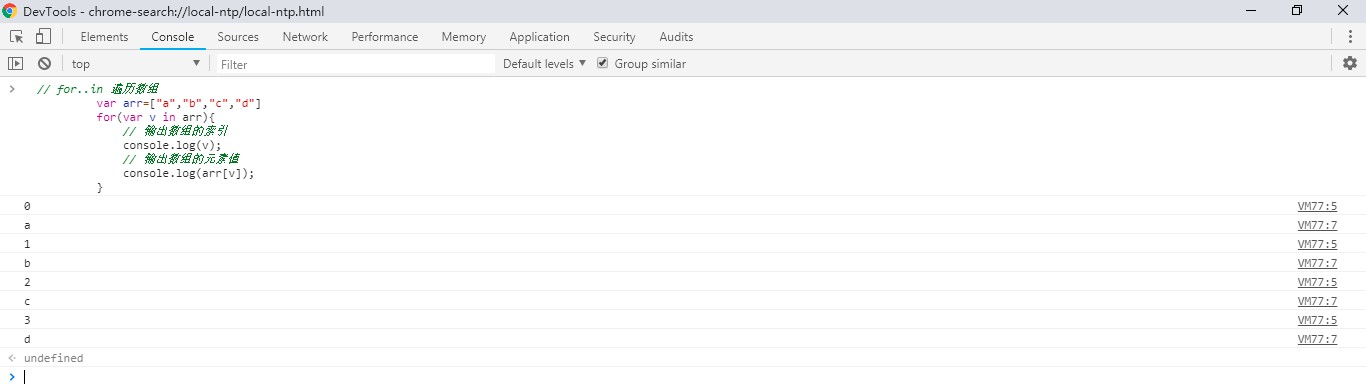Open the Sources tab
Screen dimensions: 1366x391
[238, 37]
